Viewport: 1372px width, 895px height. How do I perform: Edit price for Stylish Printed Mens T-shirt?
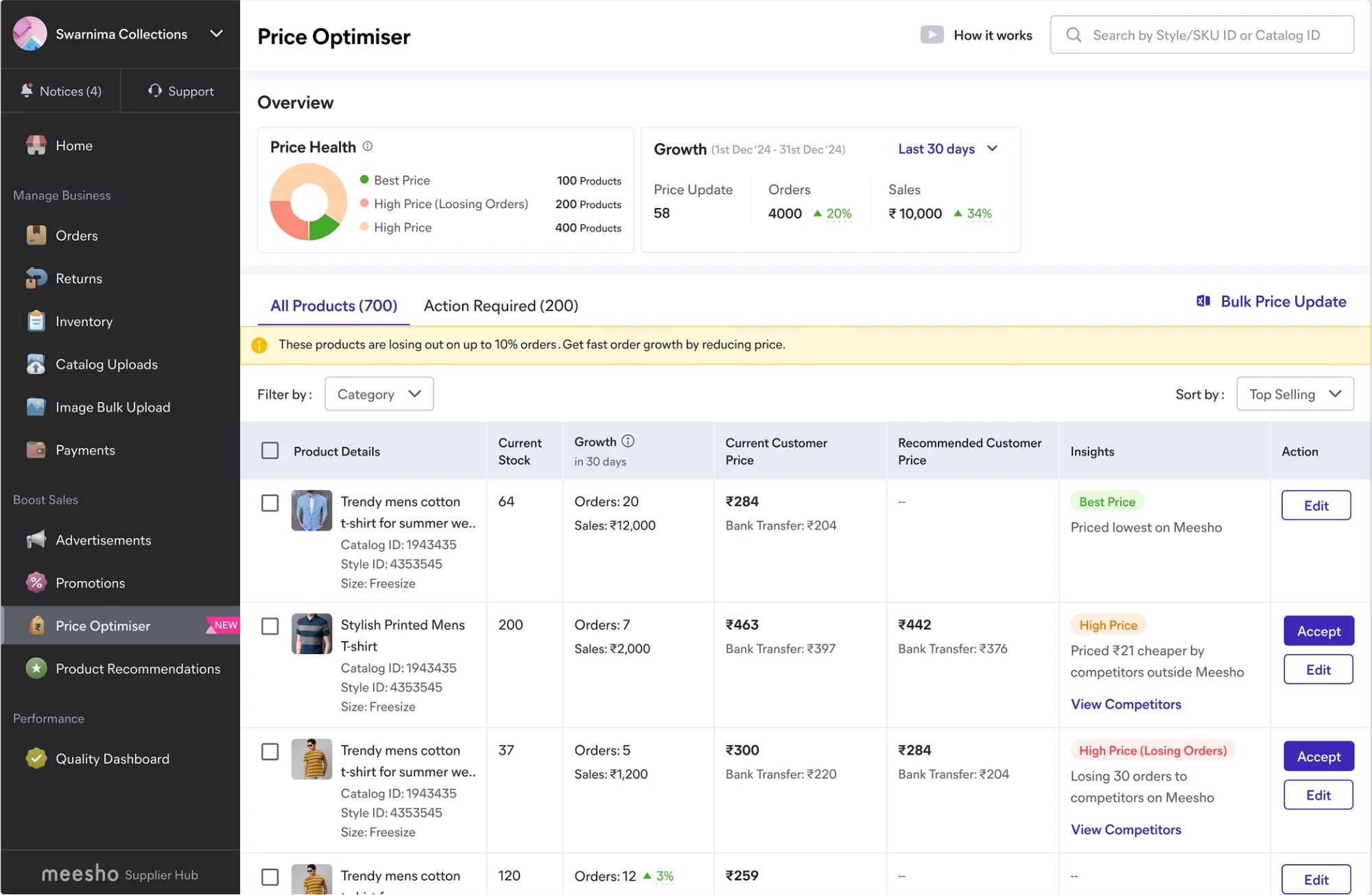point(1318,670)
